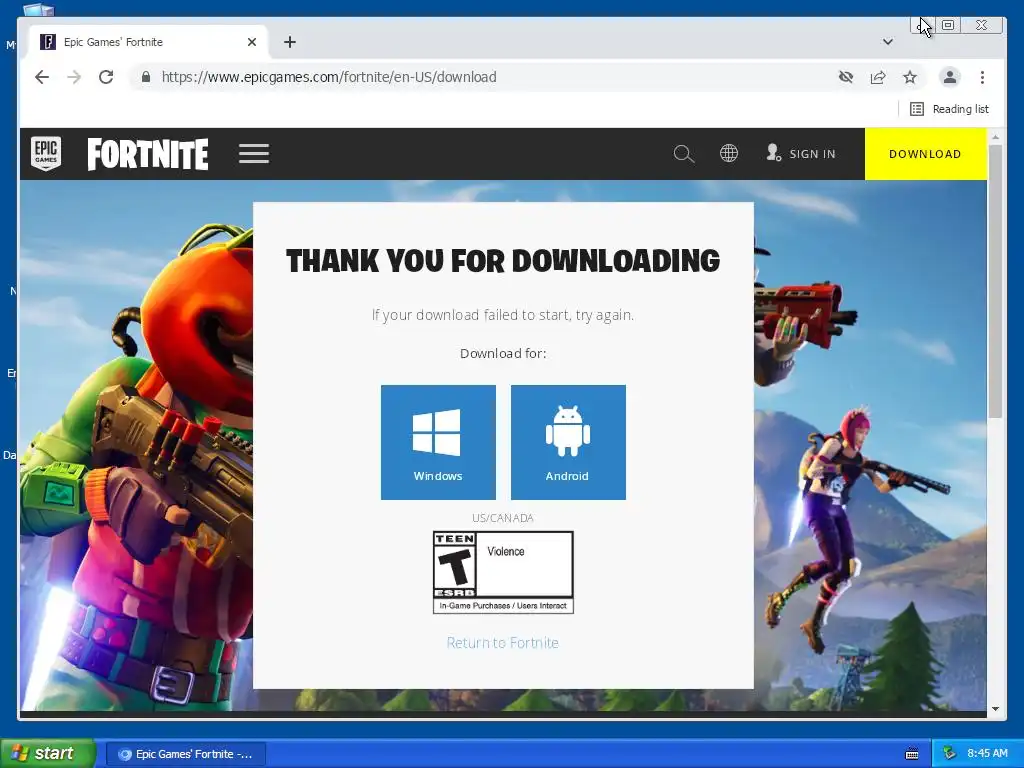
Task: Click the page vertical scrollbar thumb
Action: [995, 281]
